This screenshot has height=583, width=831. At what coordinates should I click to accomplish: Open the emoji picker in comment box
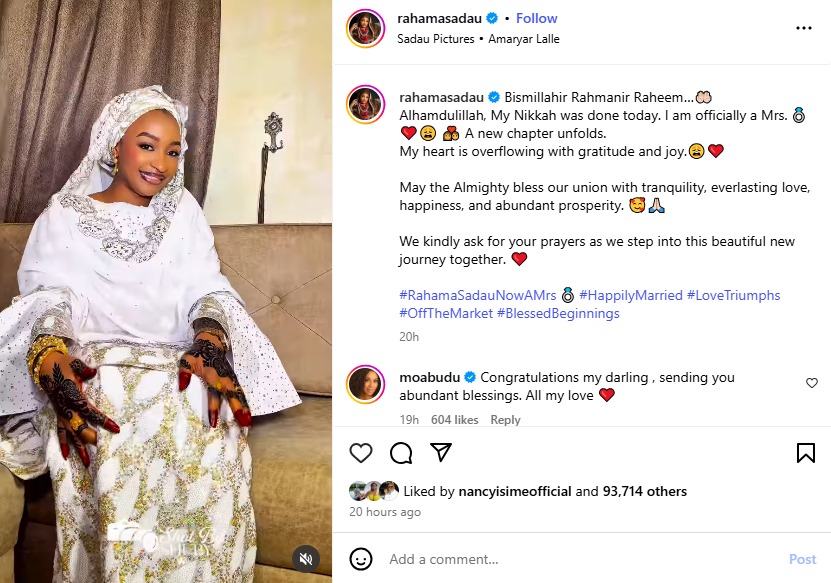click(361, 559)
